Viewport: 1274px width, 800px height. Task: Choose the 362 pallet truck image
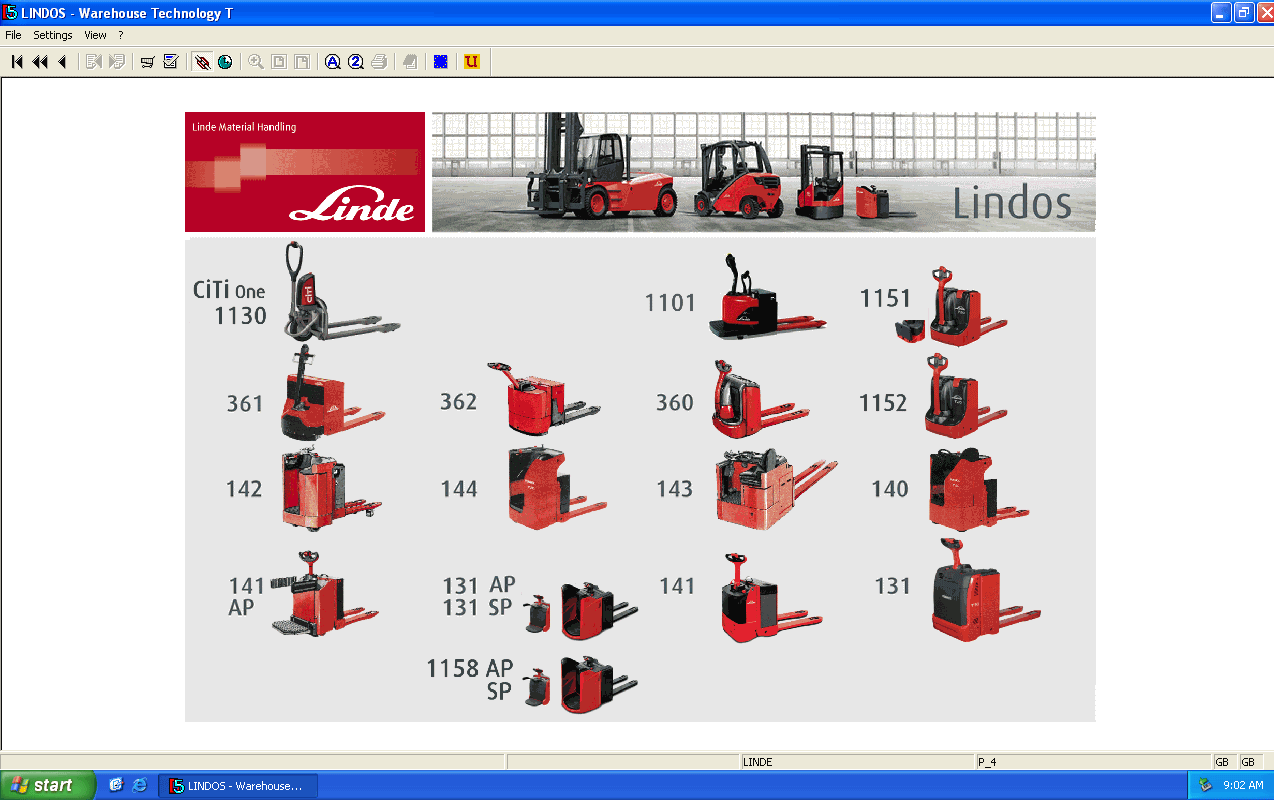click(540, 400)
